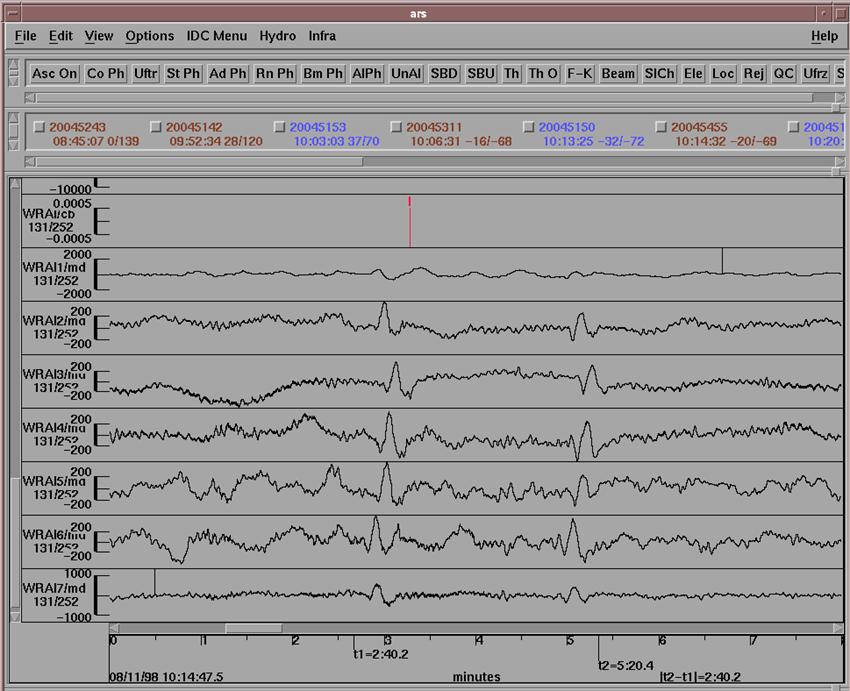The width and height of the screenshot is (850, 691).
Task: Click the Rej reject button
Action: 753,73
